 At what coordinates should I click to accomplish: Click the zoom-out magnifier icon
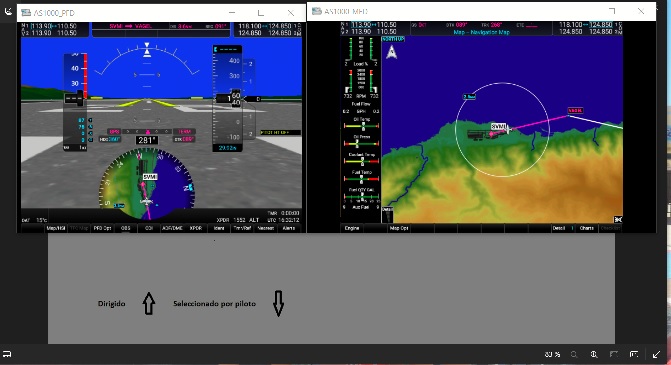click(x=574, y=354)
